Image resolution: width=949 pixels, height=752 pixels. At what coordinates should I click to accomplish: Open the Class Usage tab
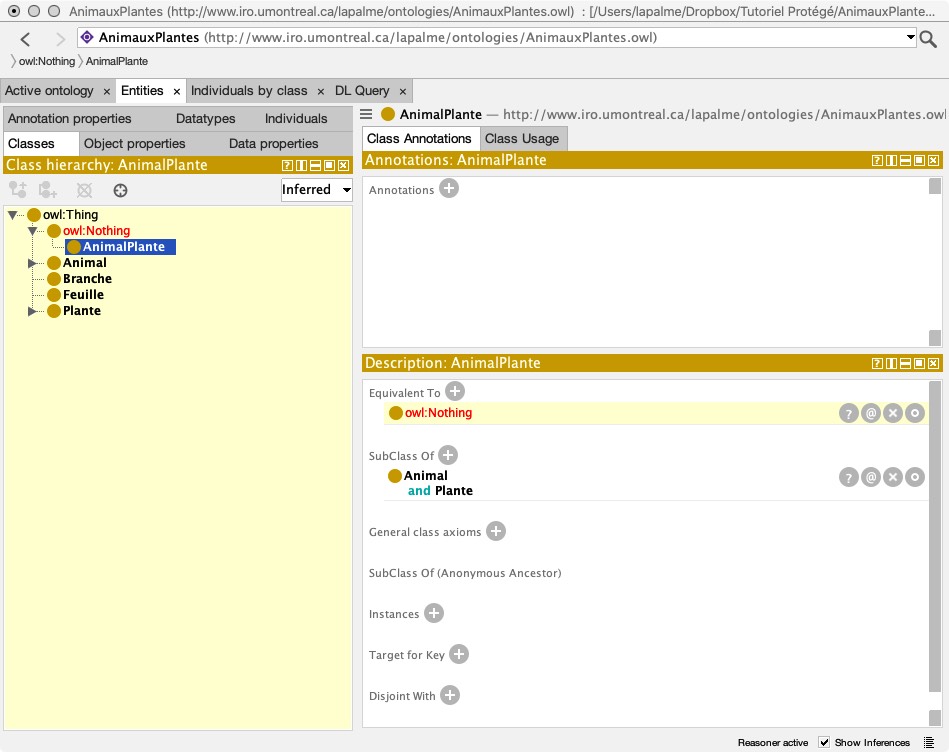click(522, 138)
